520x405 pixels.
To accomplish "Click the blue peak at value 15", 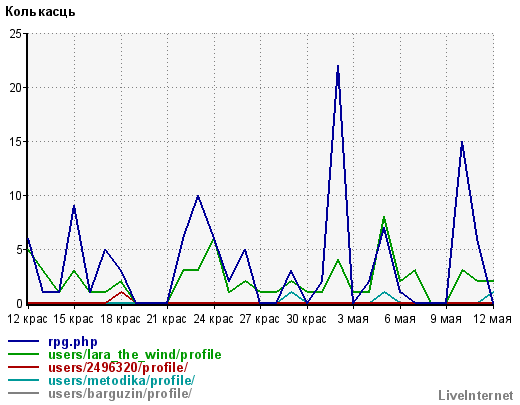I will (462, 142).
